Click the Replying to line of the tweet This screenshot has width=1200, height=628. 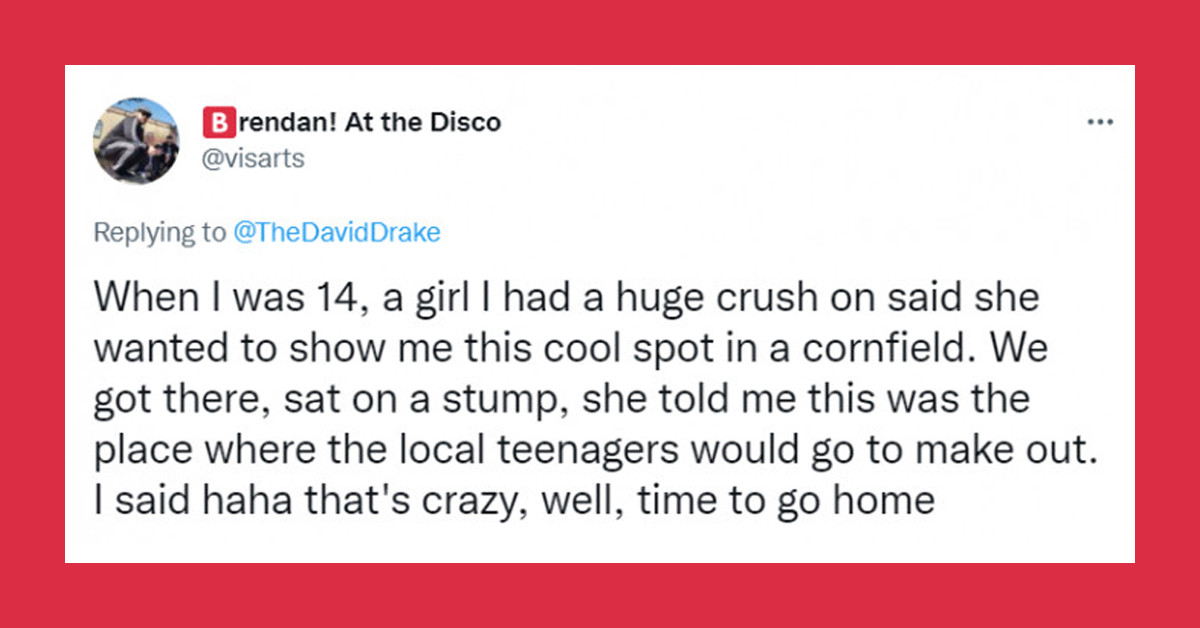(x=266, y=232)
